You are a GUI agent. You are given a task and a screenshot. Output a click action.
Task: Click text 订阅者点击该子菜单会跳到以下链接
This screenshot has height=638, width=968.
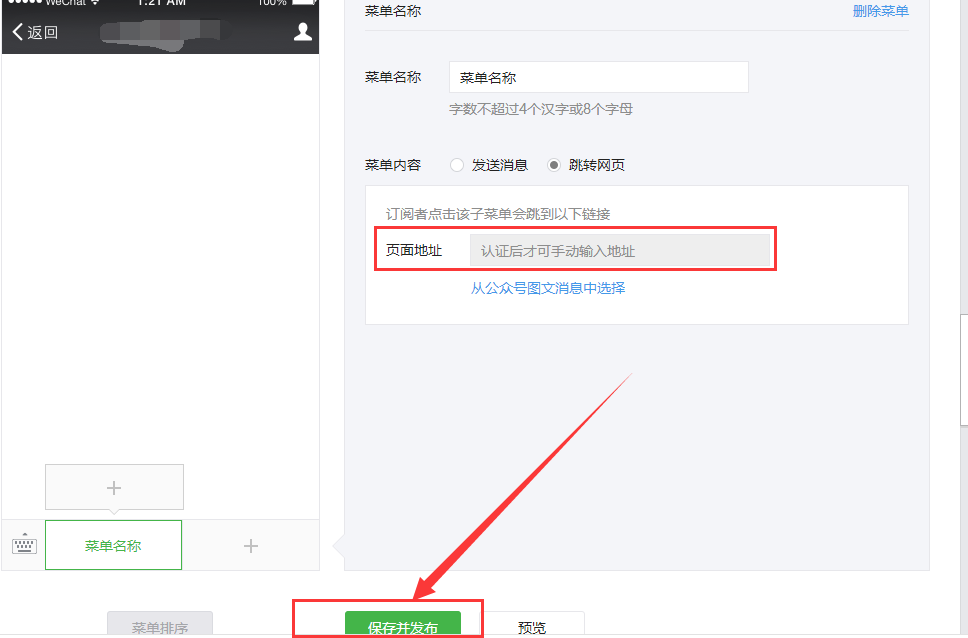tap(498, 214)
